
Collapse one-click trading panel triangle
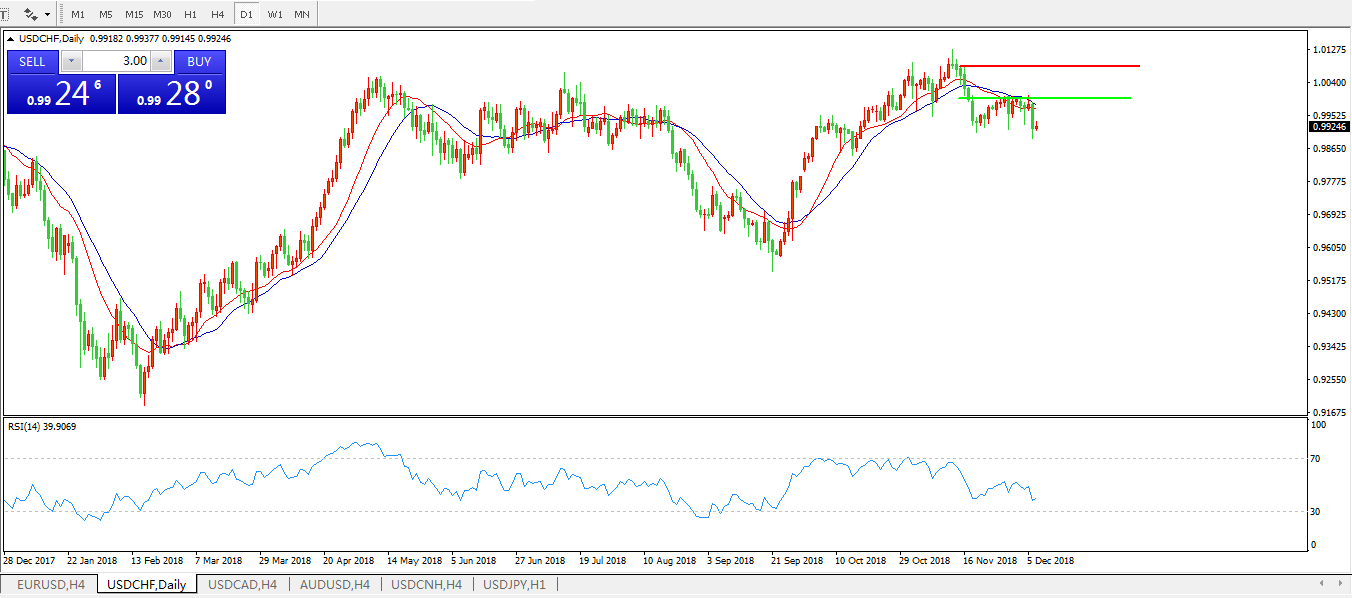tap(11, 39)
